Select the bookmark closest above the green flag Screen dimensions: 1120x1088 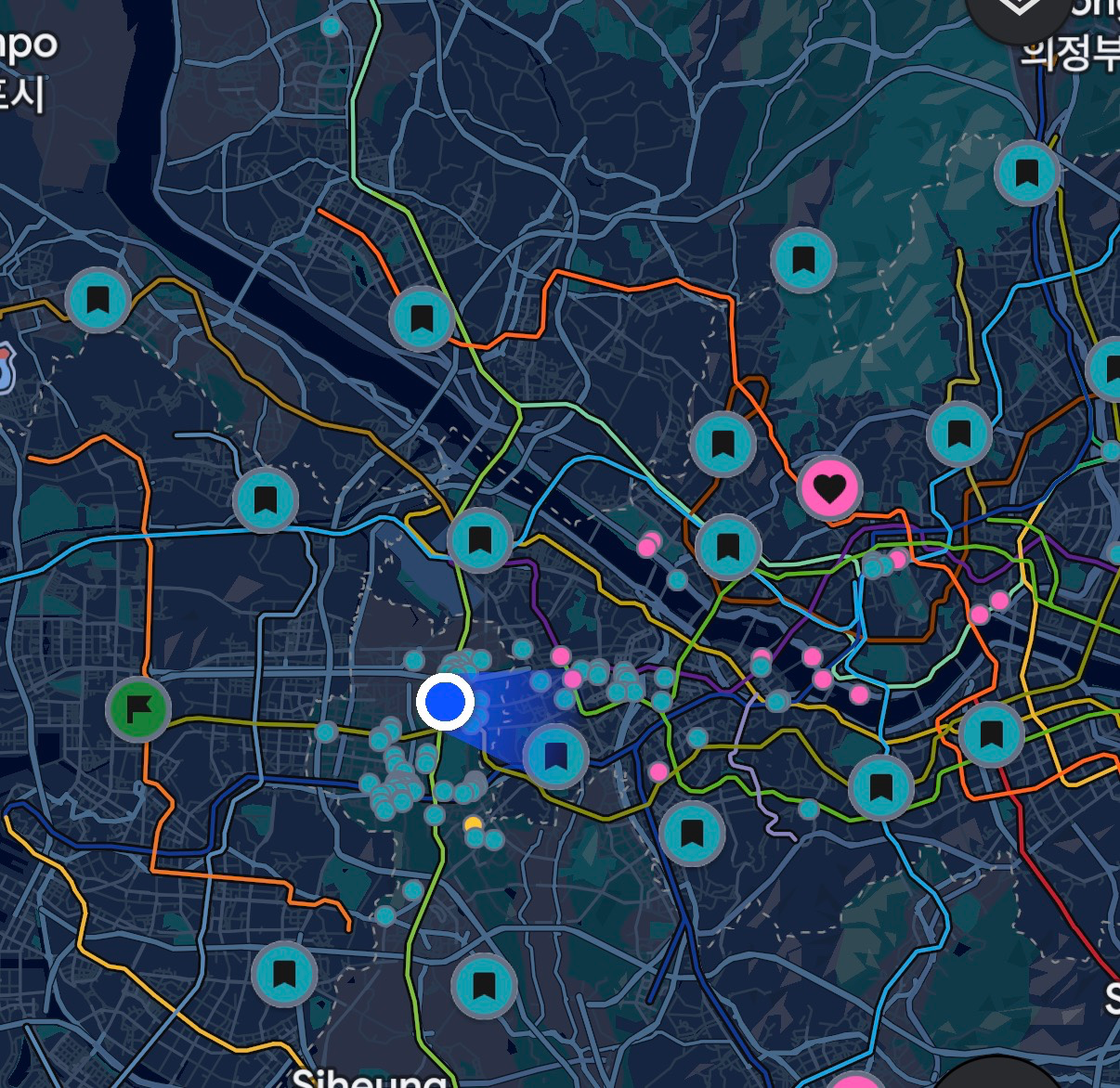pyautogui.click(x=265, y=499)
